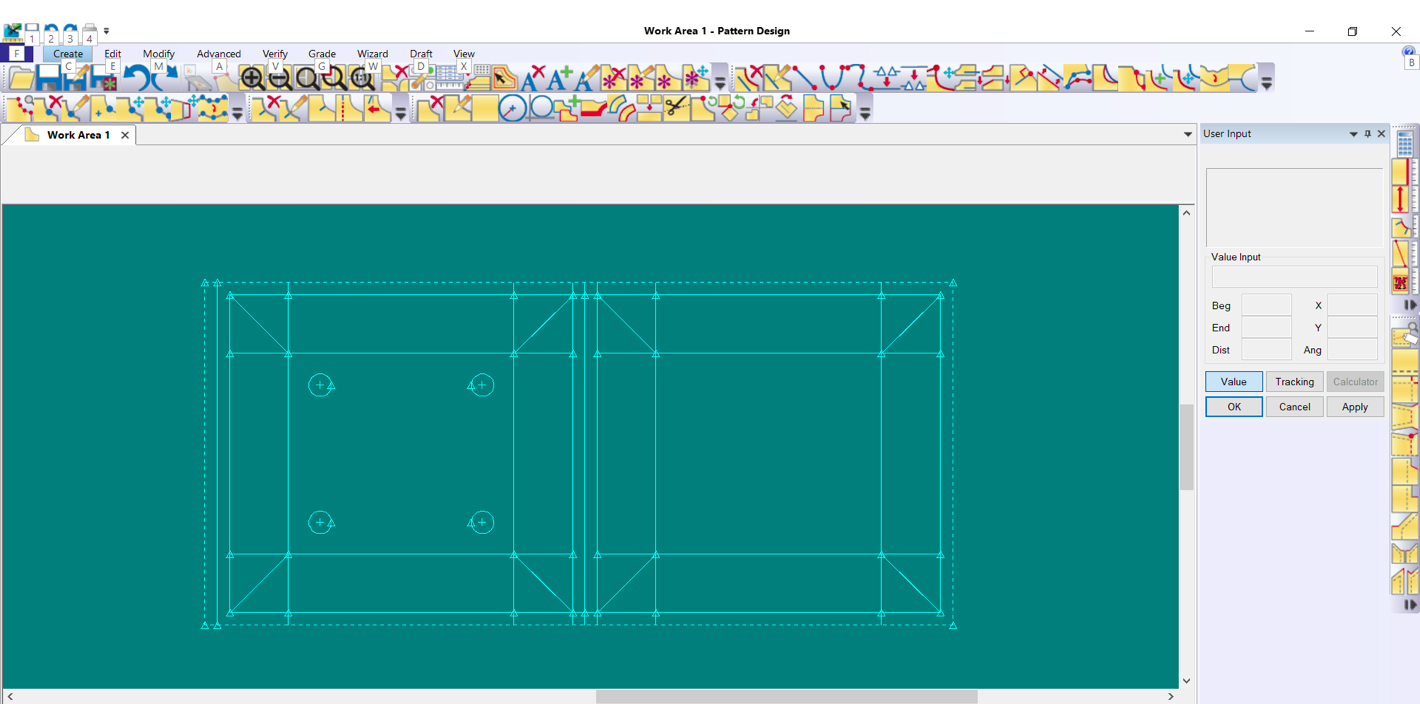The width and height of the screenshot is (1420, 704).
Task: Select the scissors cut piece tool
Action: coord(677,108)
